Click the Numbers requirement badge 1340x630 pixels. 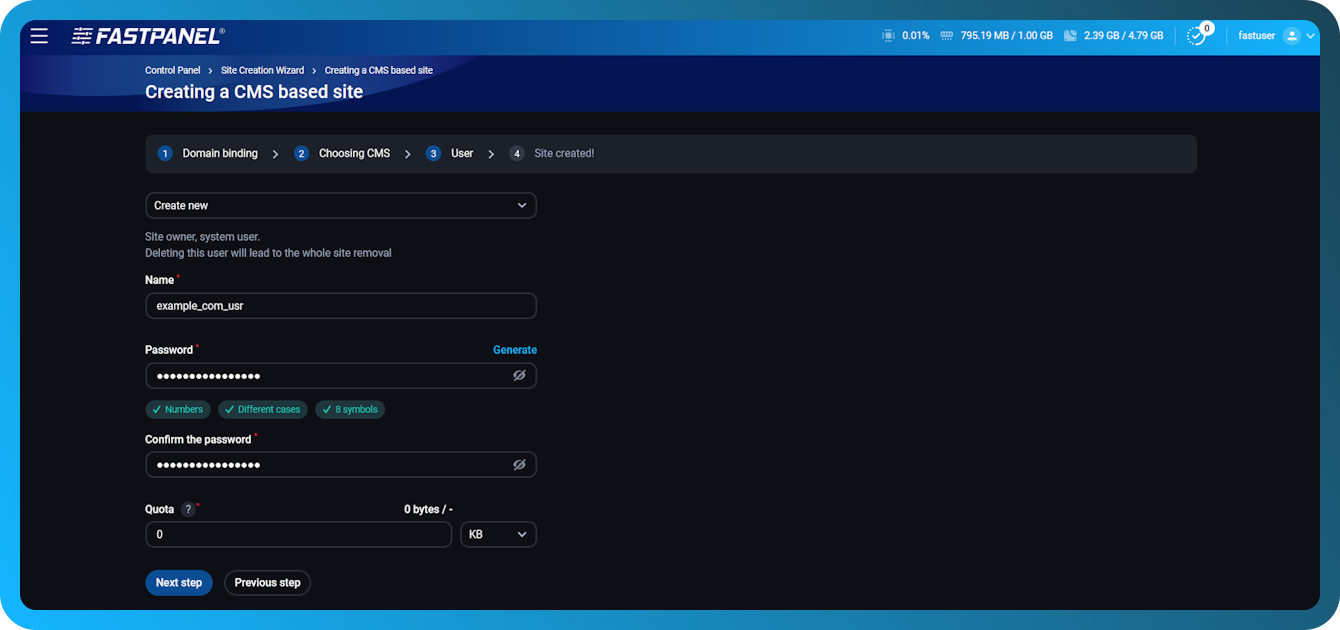tap(177, 409)
